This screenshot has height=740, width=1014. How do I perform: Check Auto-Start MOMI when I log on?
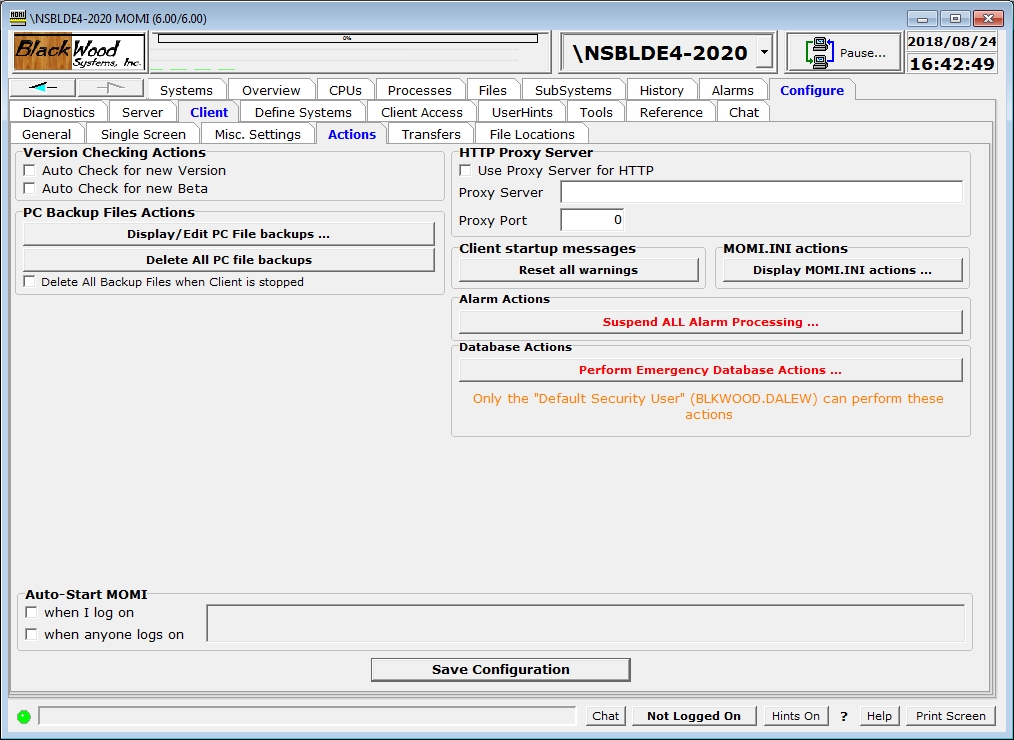click(x=32, y=613)
